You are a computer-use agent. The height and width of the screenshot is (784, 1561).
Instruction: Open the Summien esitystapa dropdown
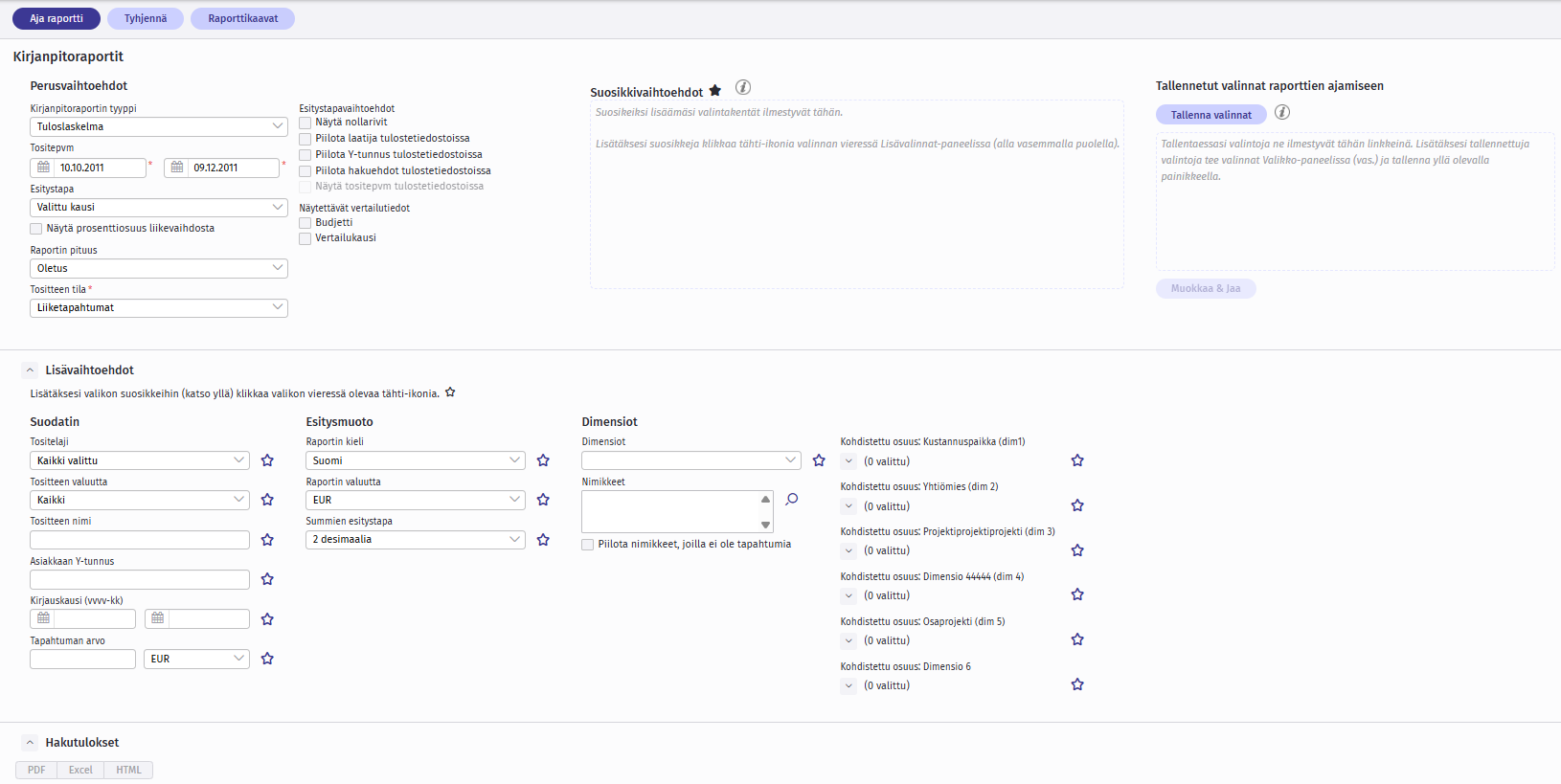pyautogui.click(x=415, y=540)
